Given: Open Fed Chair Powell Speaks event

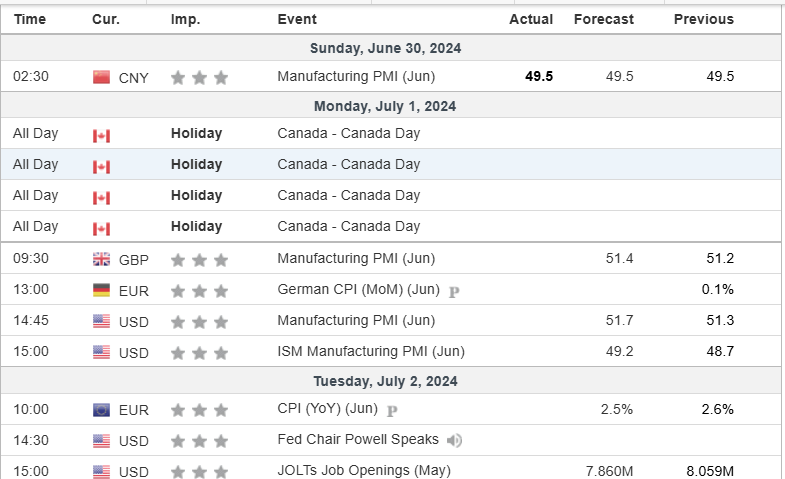Looking at the screenshot, I should (357, 439).
